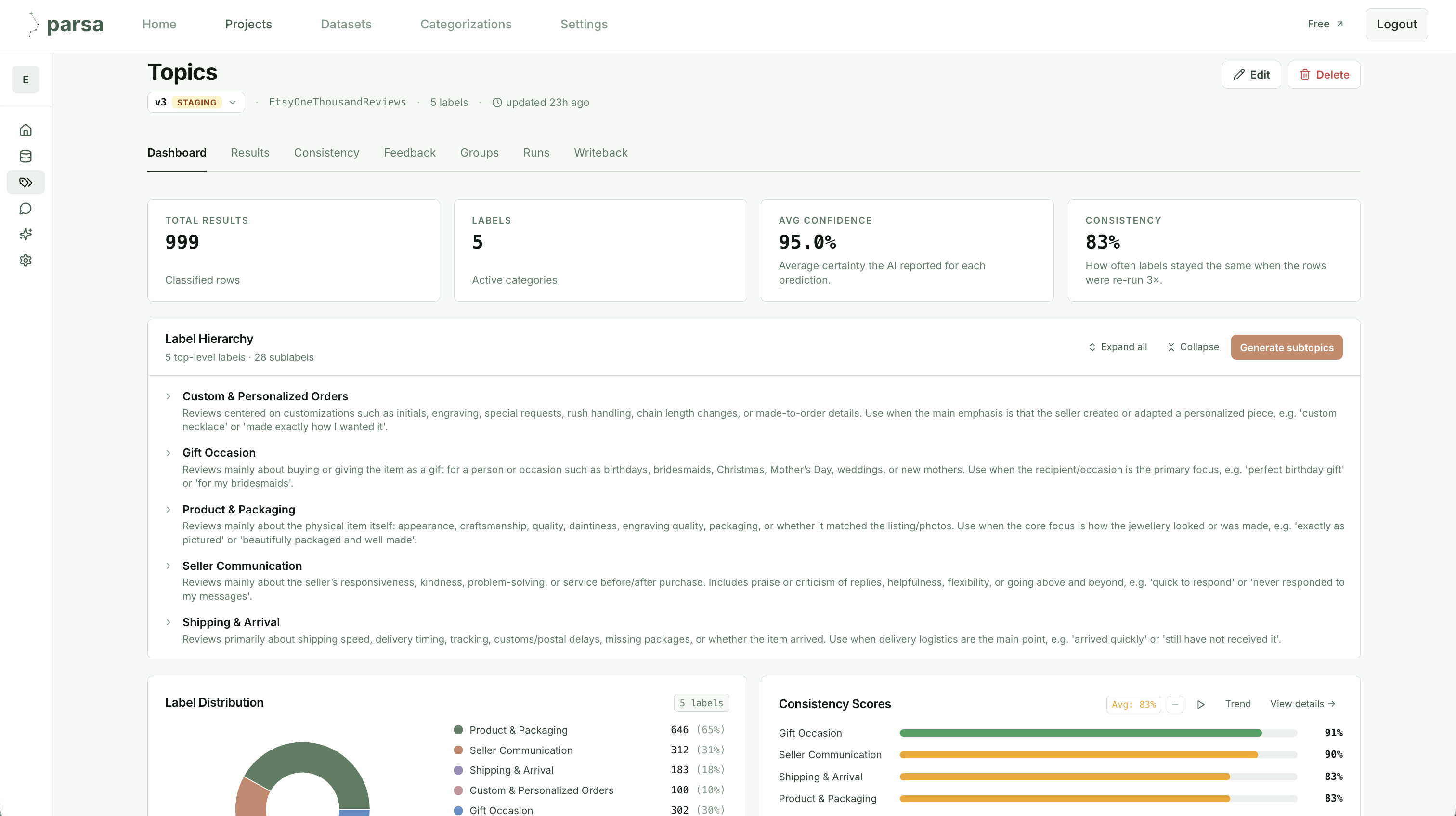Switch to the Runs tab
Screen dimensions: 1456x816
[536, 153]
